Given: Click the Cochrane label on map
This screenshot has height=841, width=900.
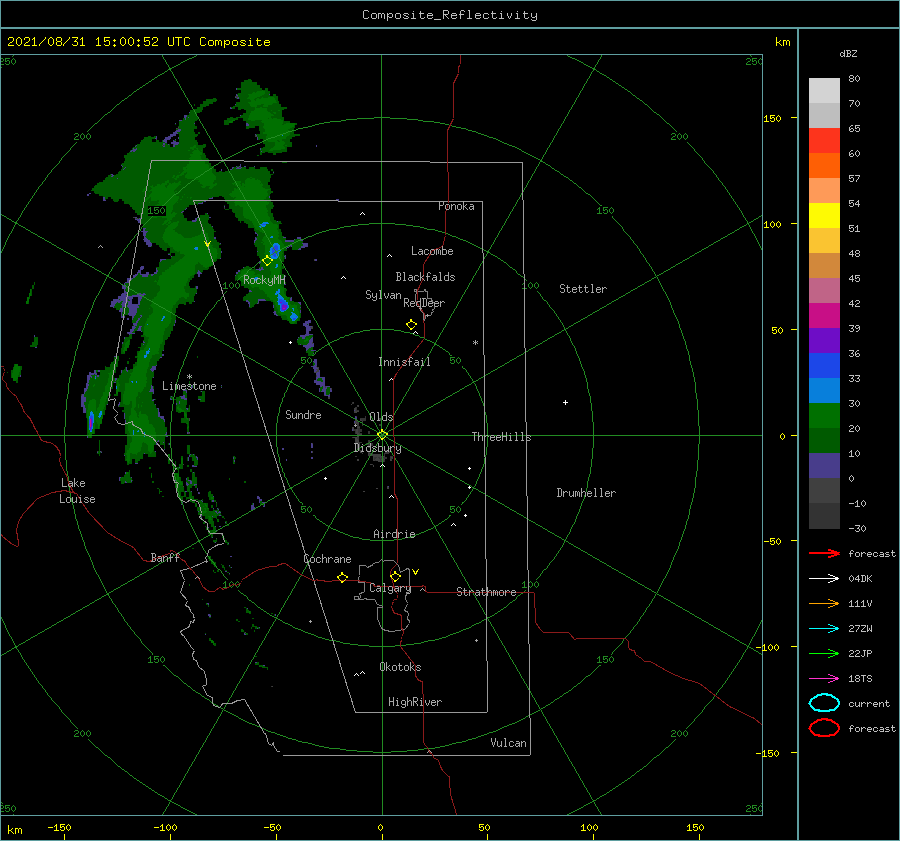Looking at the screenshot, I should pos(327,559).
